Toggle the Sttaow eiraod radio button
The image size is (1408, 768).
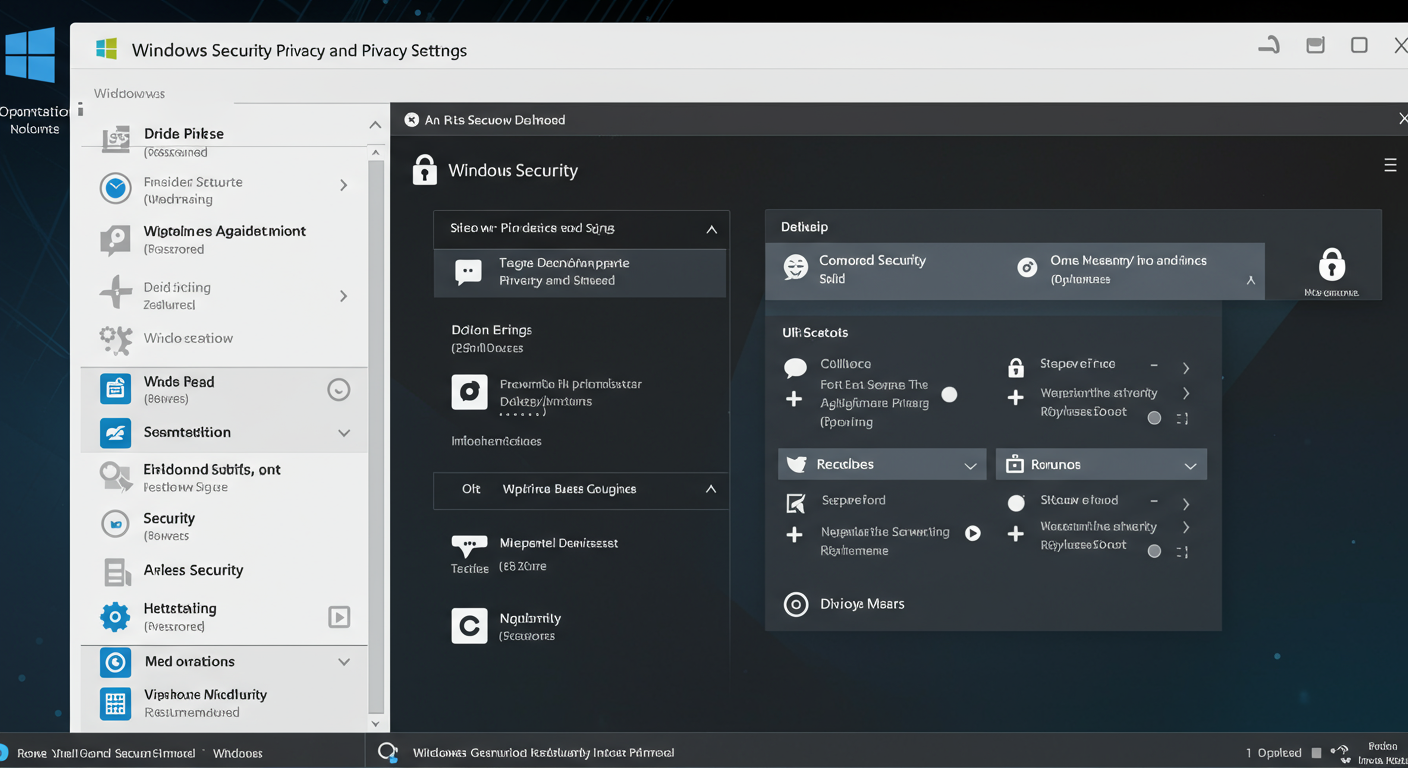tap(1016, 503)
